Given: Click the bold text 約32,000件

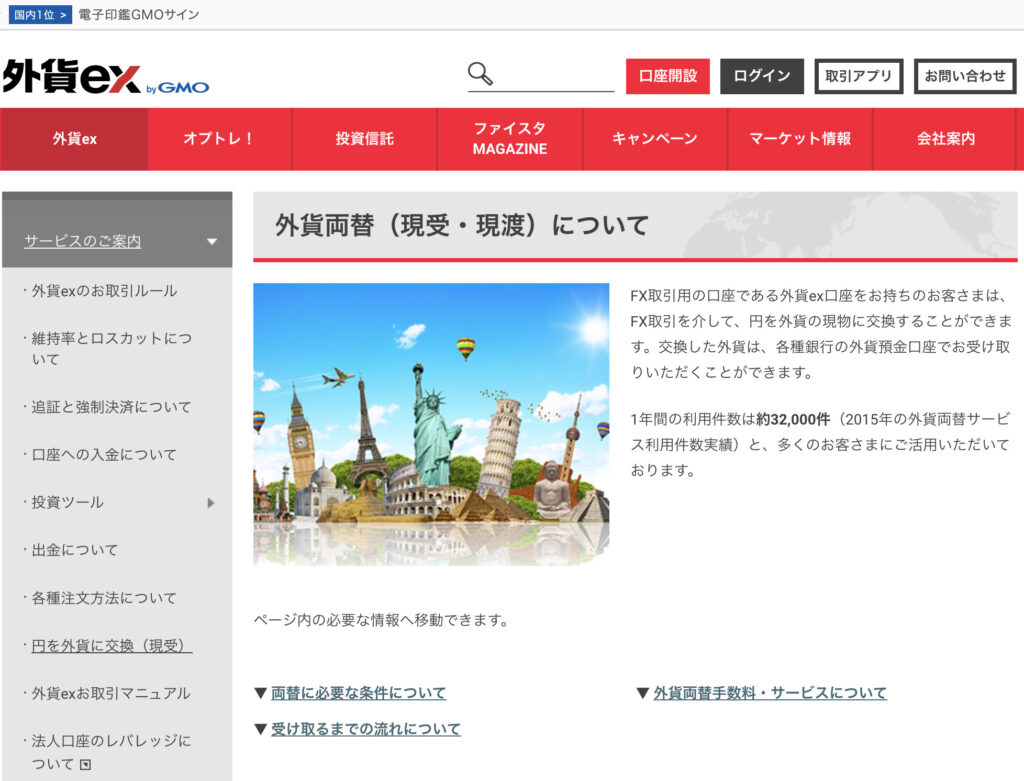Looking at the screenshot, I should [x=793, y=420].
